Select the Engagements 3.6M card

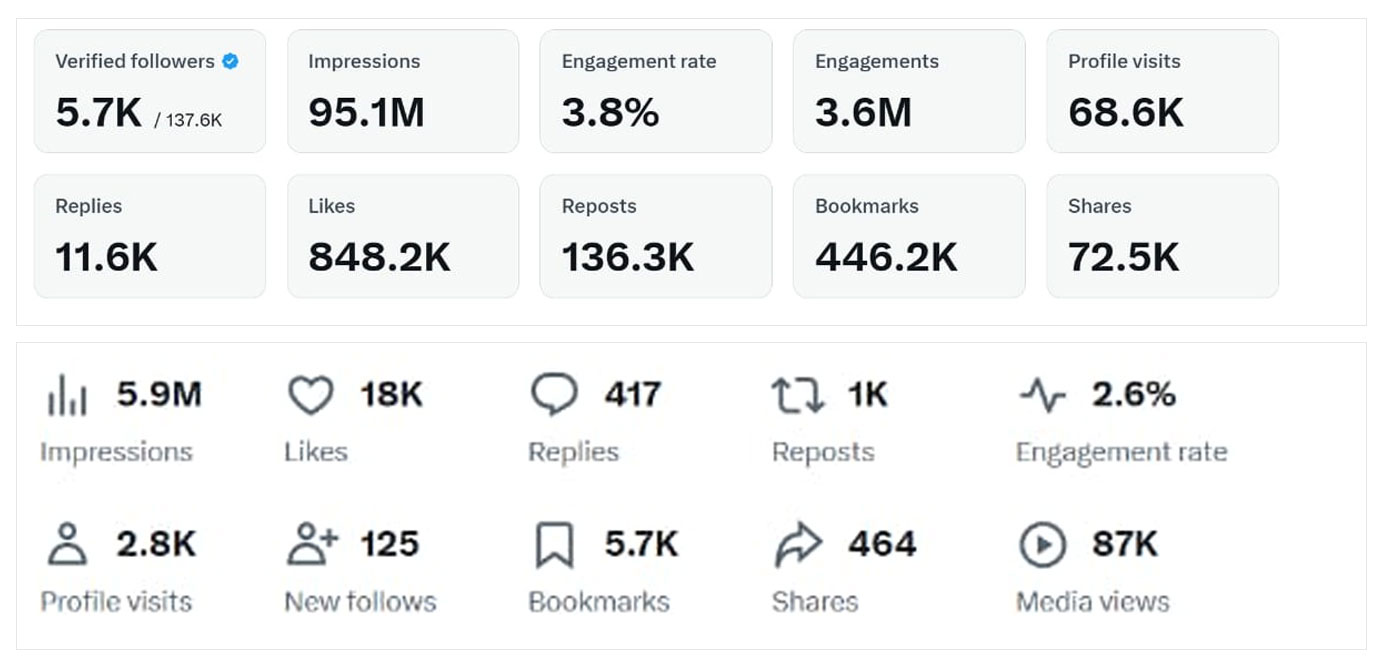(909, 91)
